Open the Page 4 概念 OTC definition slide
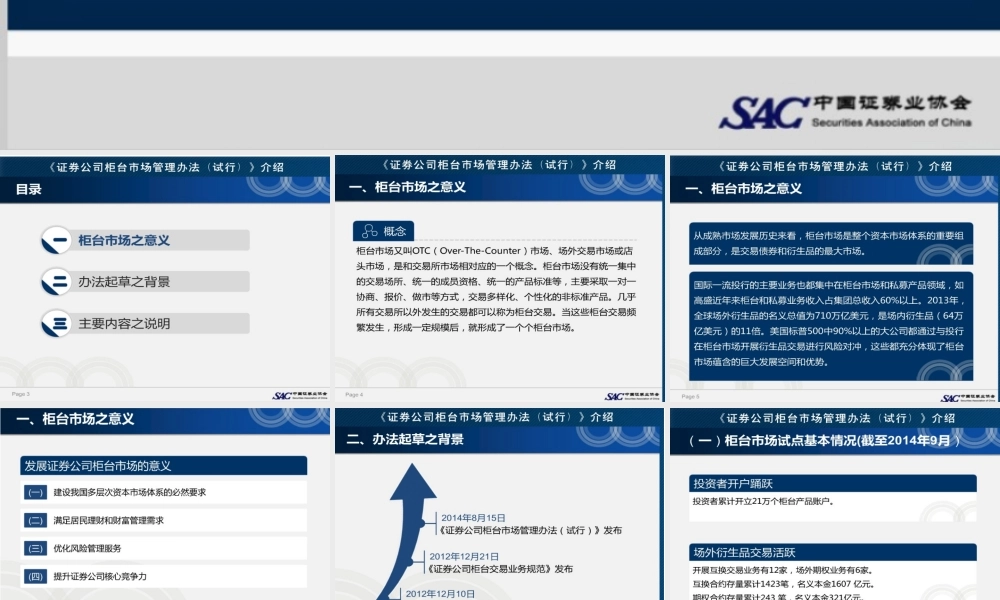The height and width of the screenshot is (600, 1000). tap(499, 279)
